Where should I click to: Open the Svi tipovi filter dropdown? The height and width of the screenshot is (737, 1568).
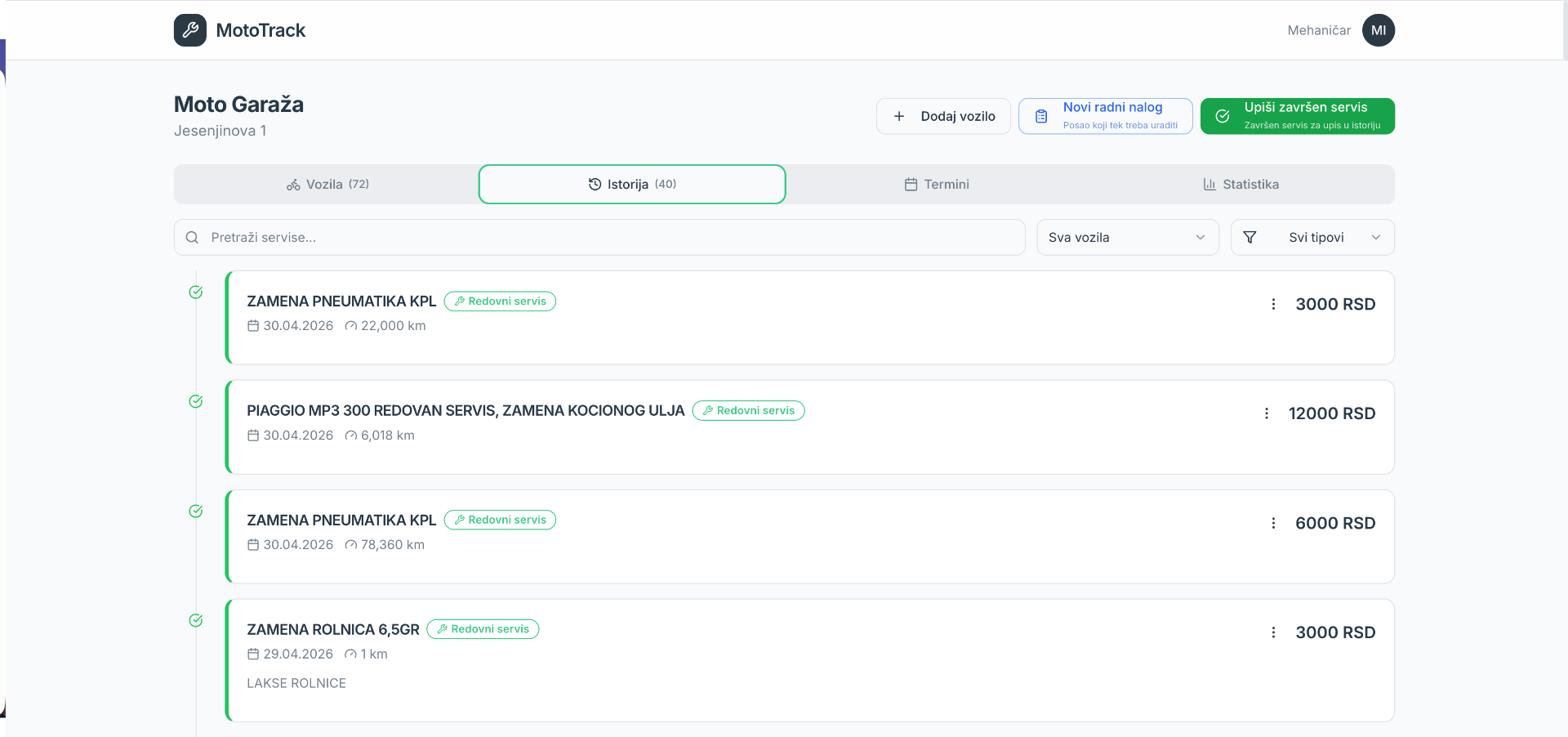[x=1312, y=238]
